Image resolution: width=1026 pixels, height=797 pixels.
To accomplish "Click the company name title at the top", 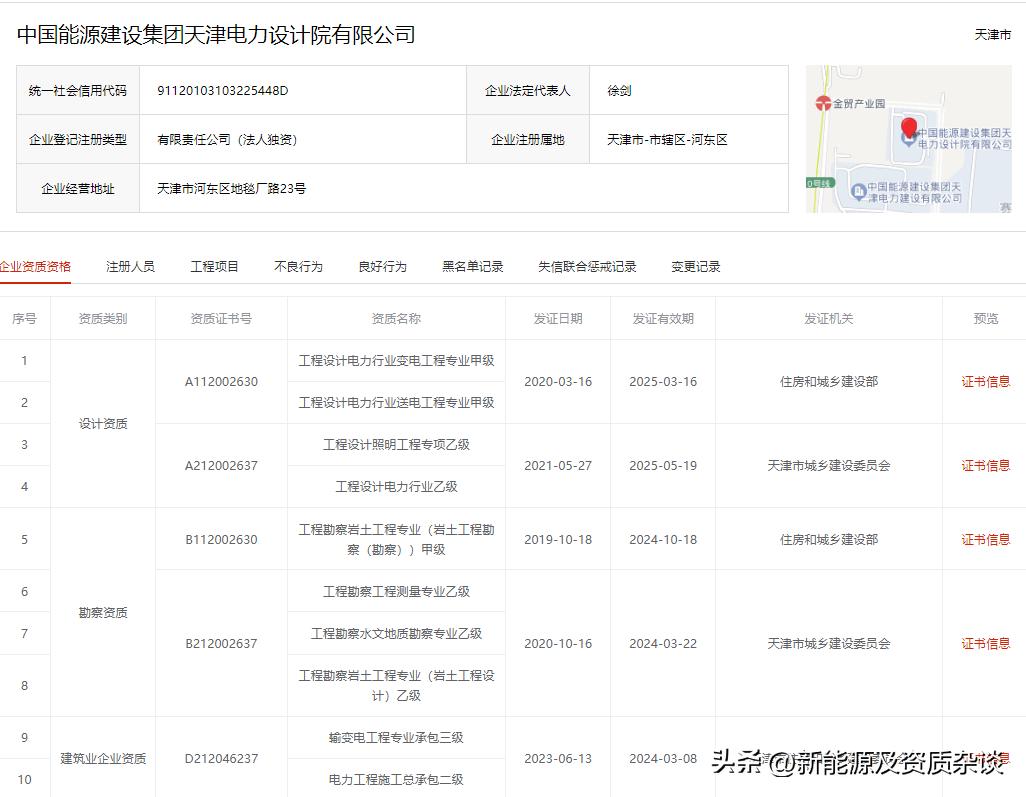I will point(218,34).
